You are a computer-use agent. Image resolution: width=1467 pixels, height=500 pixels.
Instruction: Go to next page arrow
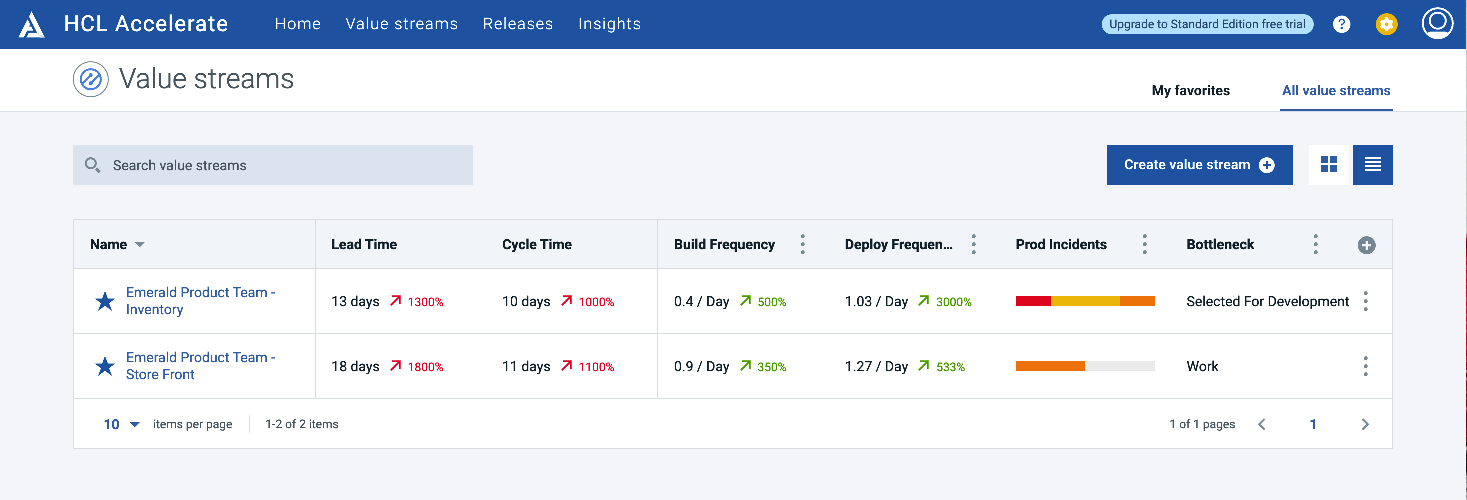[x=1365, y=424]
